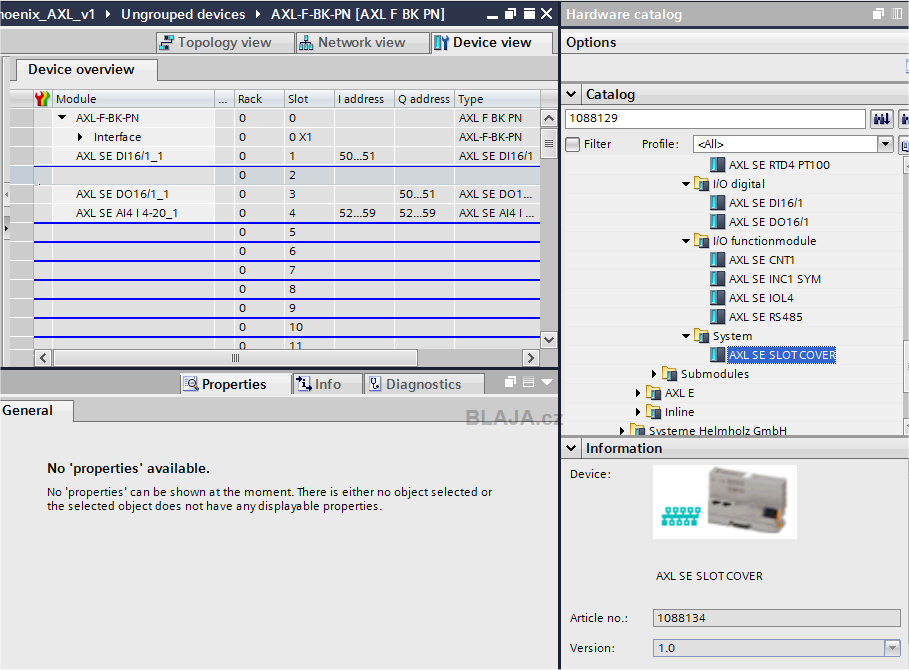
Task: Select AXL SE IOL4 catalog icon
Action: pos(718,298)
